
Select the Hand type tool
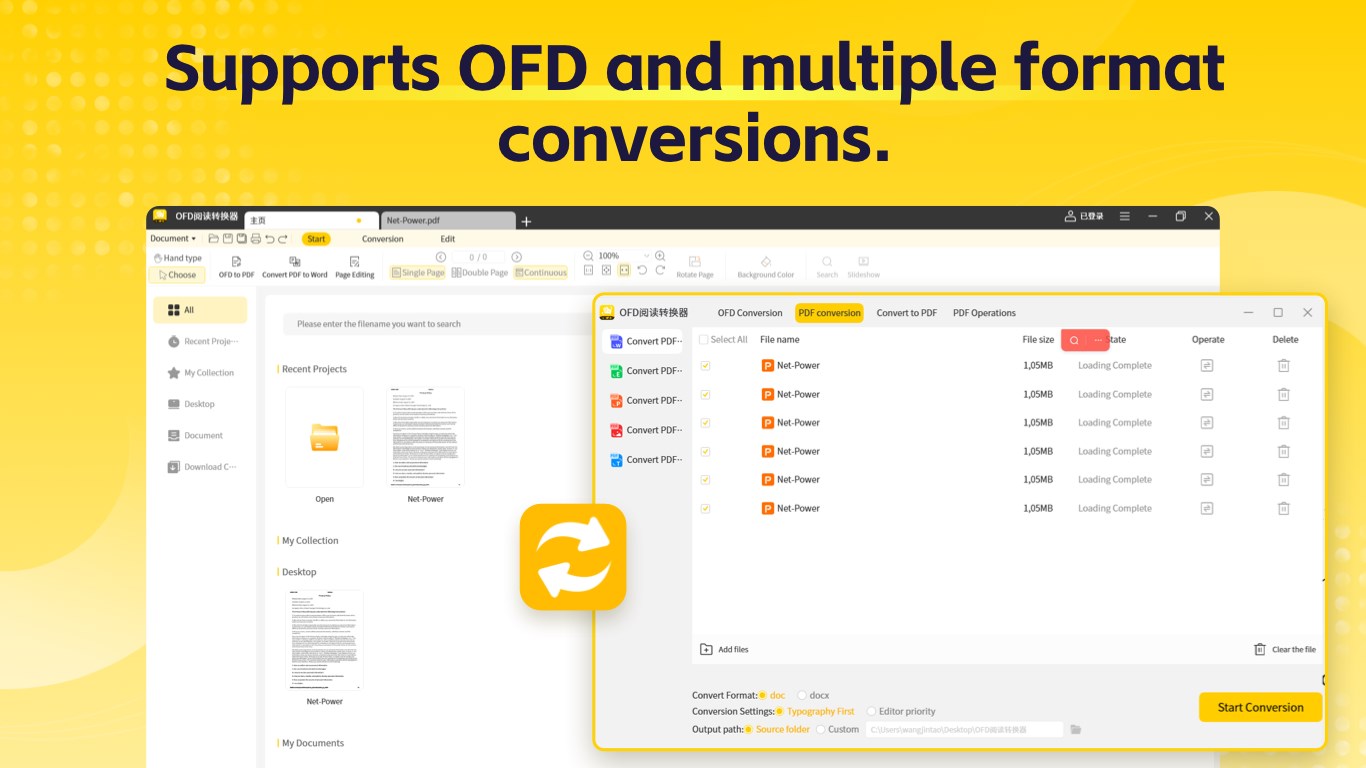(177, 258)
